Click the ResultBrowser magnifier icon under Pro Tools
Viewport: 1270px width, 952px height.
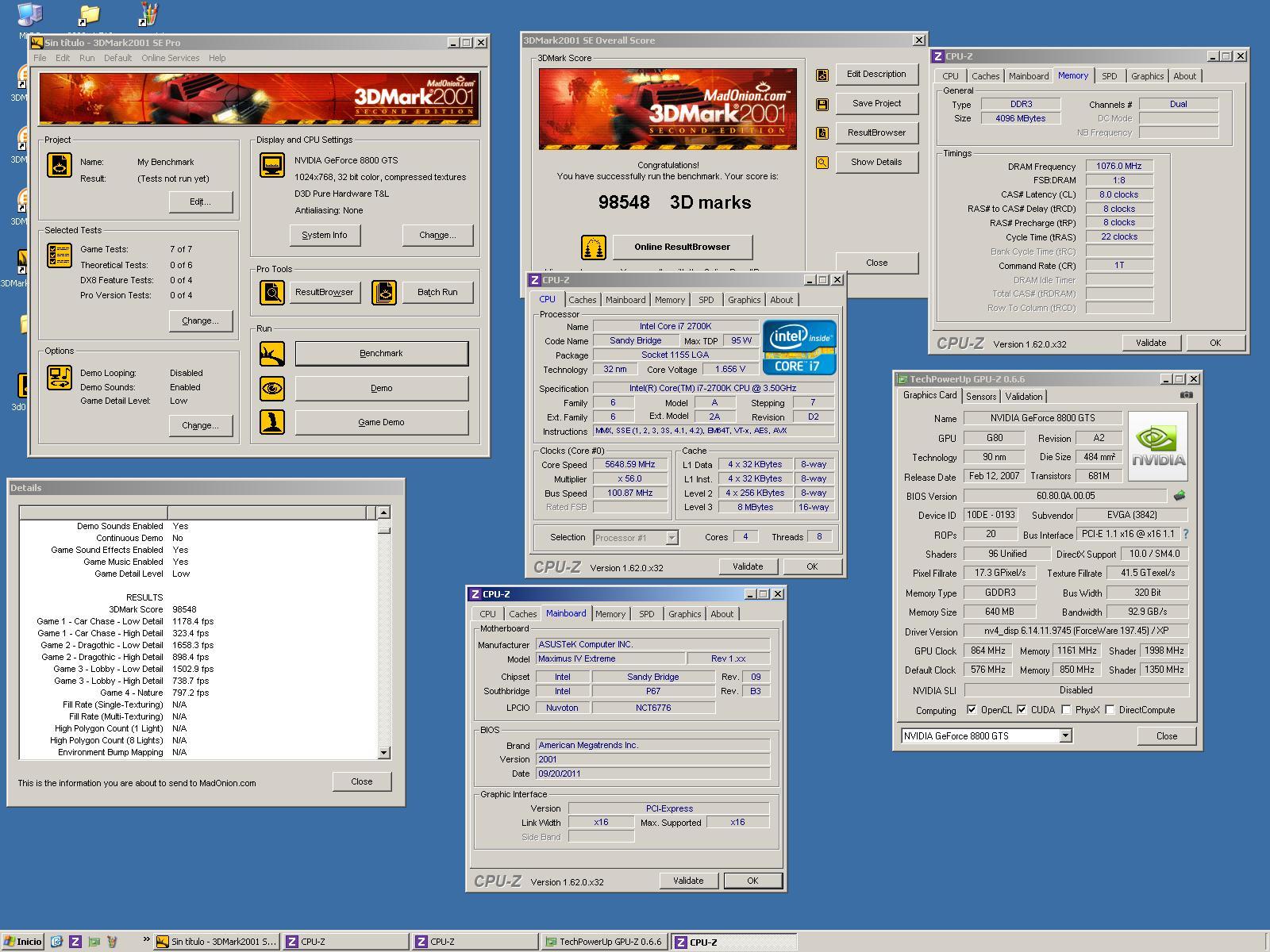(272, 292)
